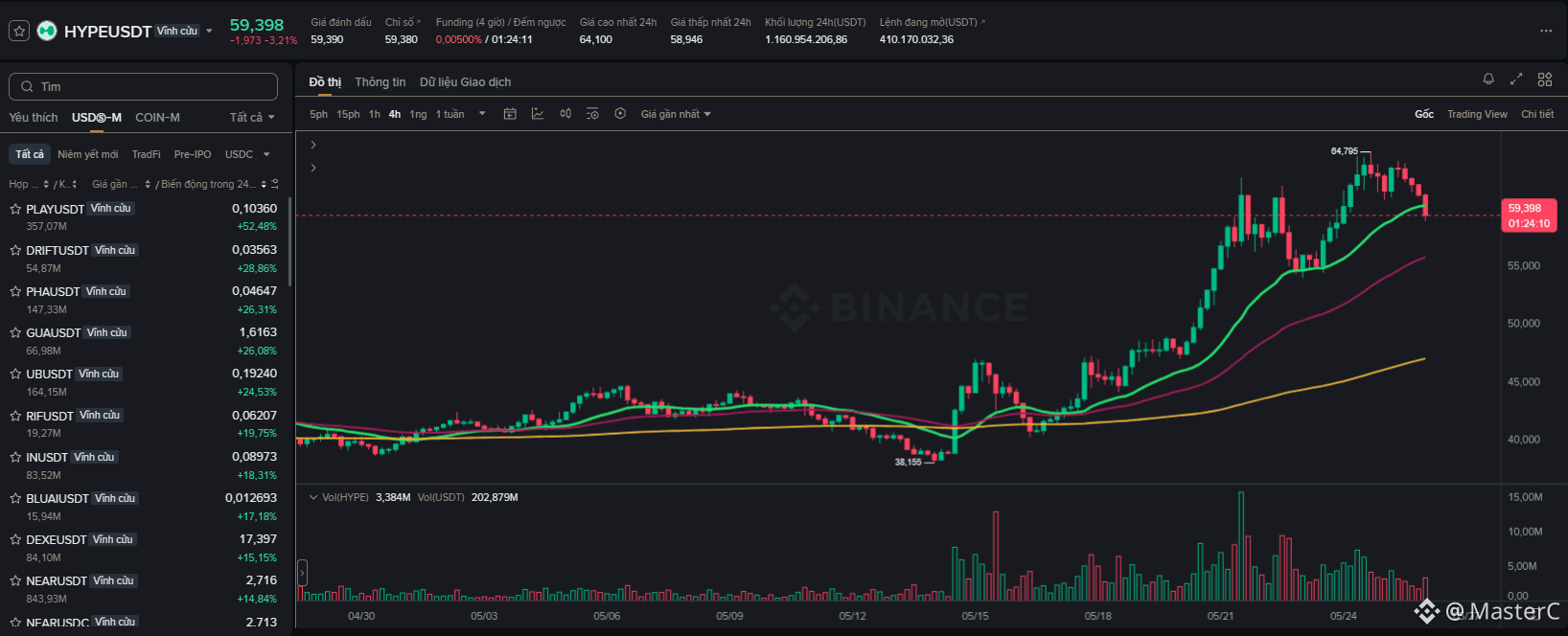Switch to the Yêu thích tab

pyautogui.click(x=34, y=117)
